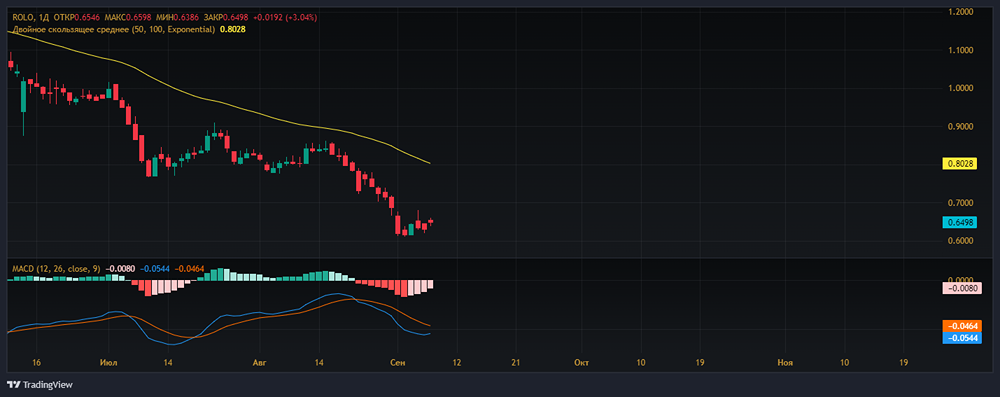Click the Сен date axis label

tap(397, 362)
